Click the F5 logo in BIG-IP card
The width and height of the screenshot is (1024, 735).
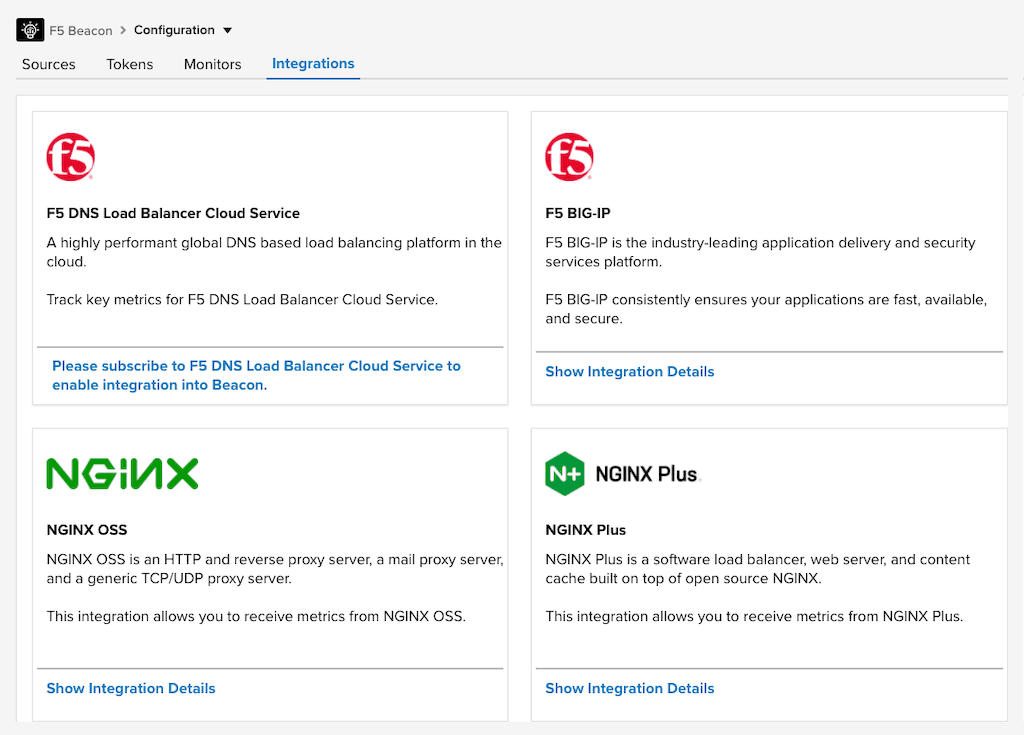569,157
